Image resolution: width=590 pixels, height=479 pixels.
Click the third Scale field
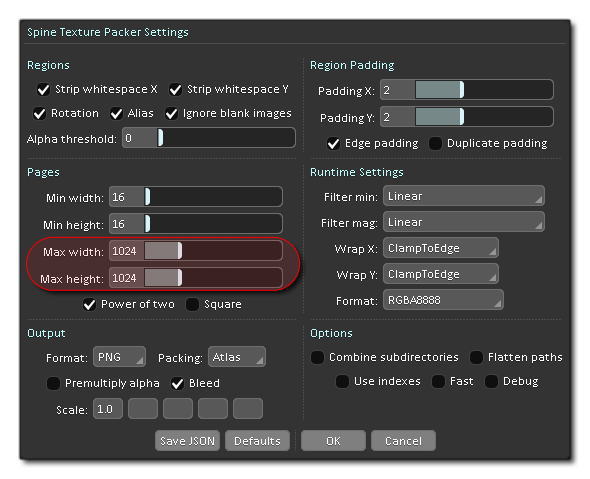178,409
